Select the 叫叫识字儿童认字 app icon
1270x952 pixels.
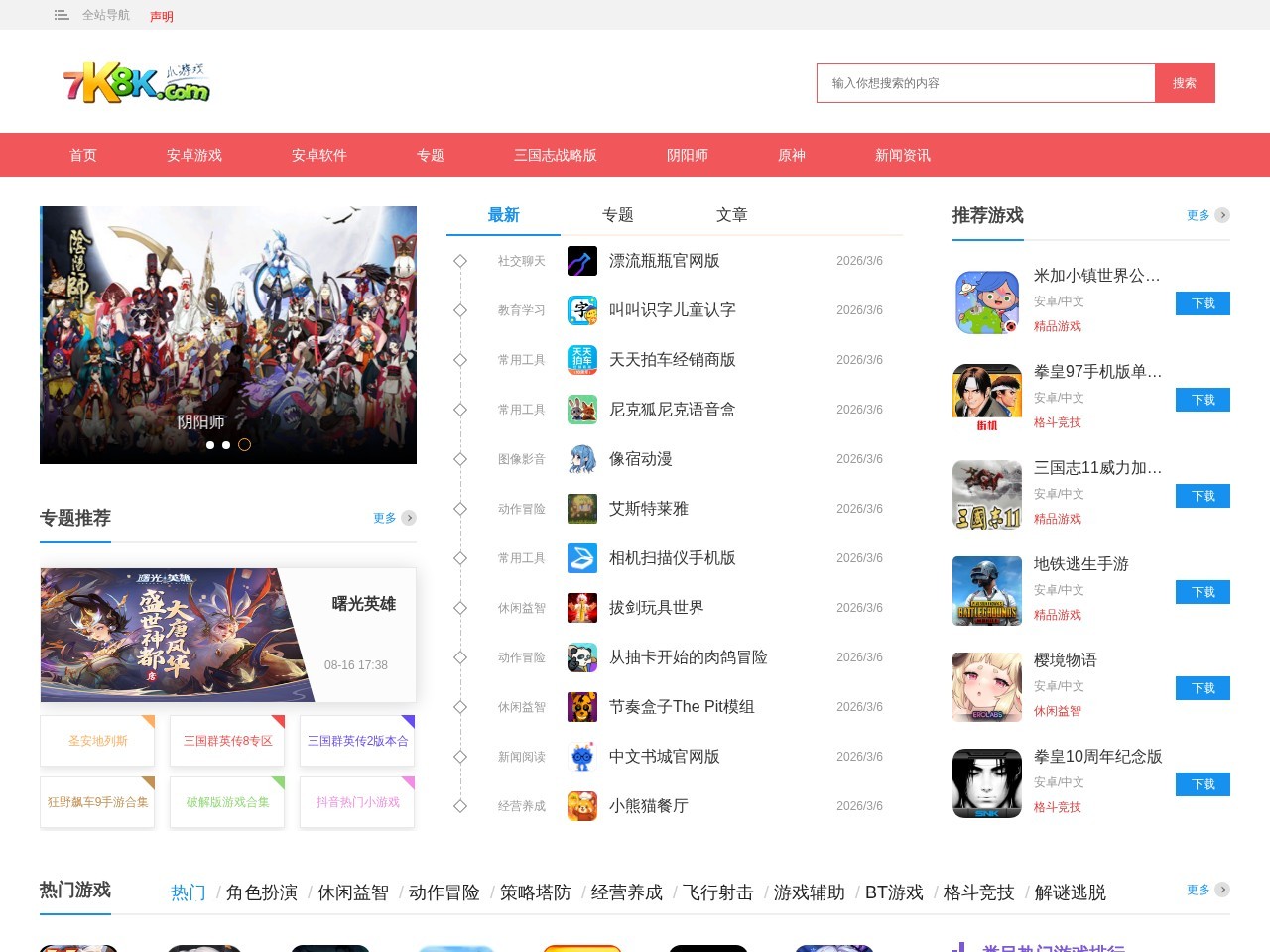click(x=581, y=309)
